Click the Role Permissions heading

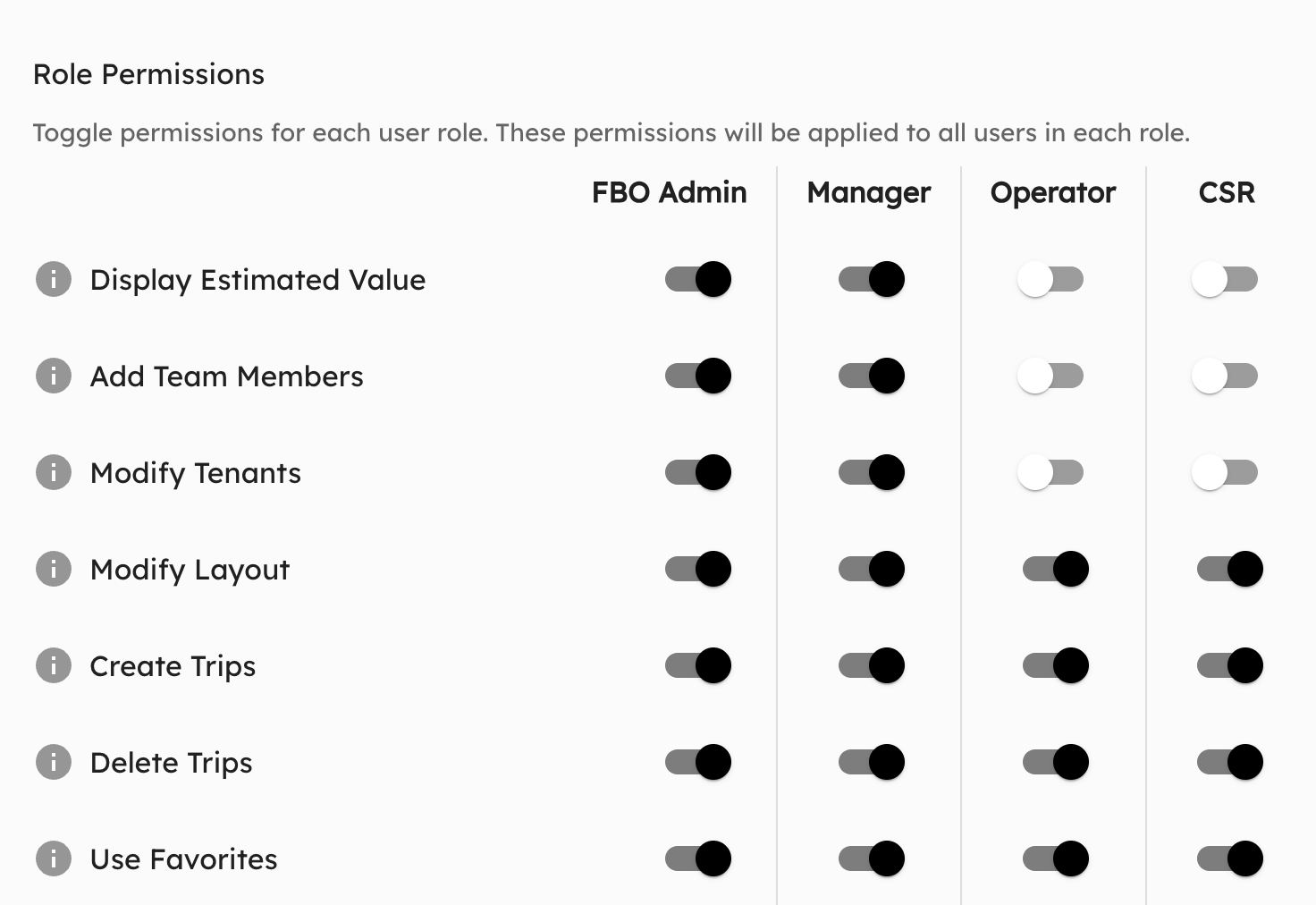148,74
